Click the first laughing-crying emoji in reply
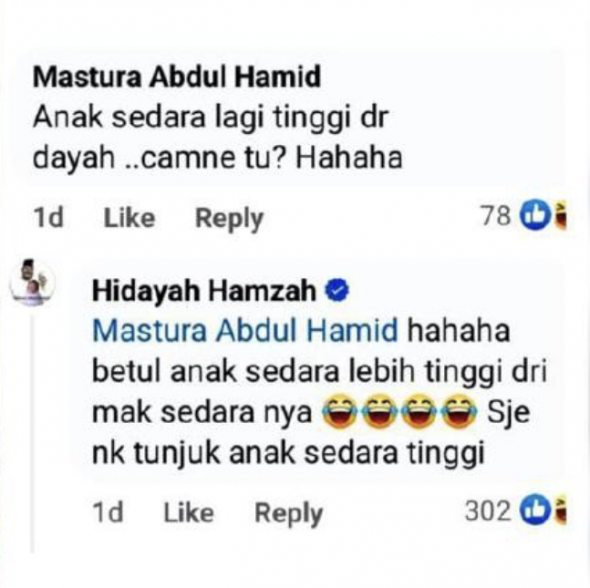Viewport: 590px width, 588px height. (x=342, y=412)
